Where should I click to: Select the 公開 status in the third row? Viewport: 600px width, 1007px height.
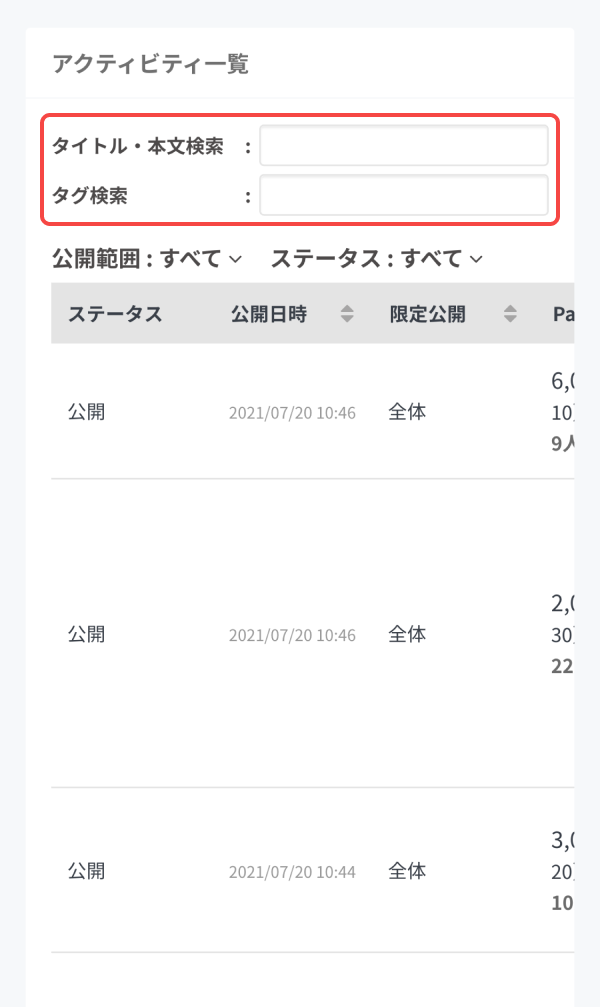pos(86,871)
